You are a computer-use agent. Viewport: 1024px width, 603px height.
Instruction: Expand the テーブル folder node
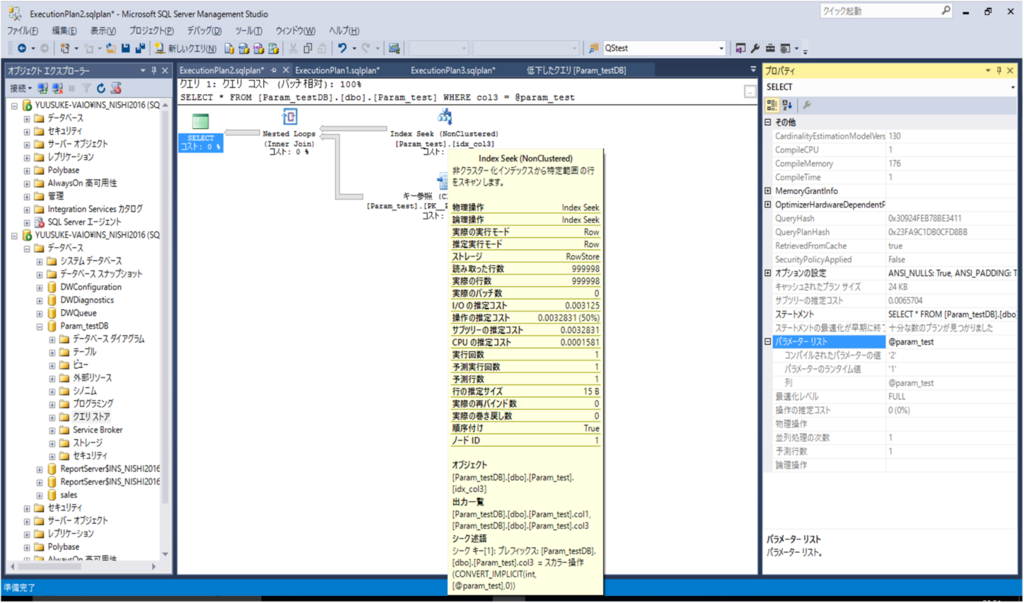(x=52, y=352)
